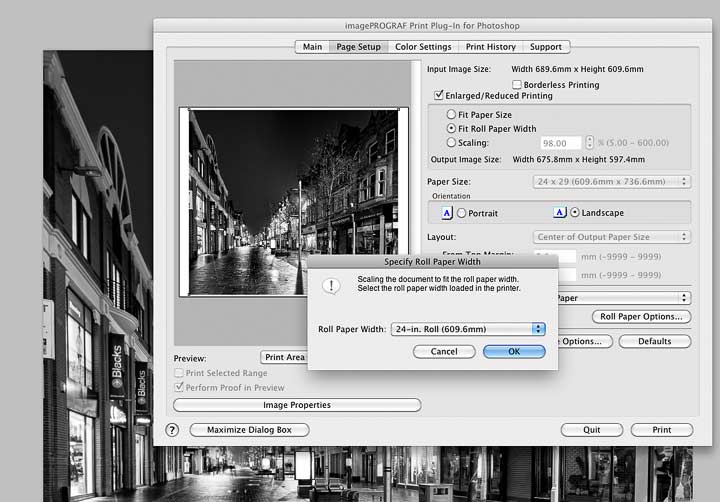Click the Scaling percentage stepper arrows
This screenshot has height=502, width=720.
589,142
